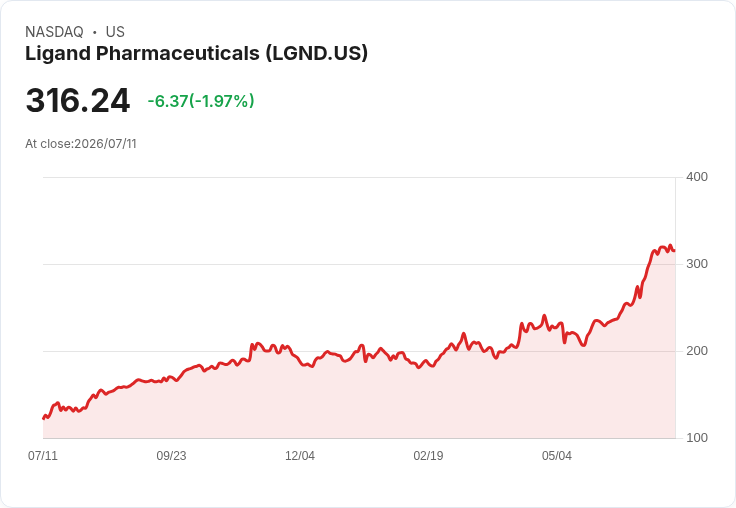The image size is (736, 508).
Task: Click the price line's latest endpoint
Action: click(675, 251)
